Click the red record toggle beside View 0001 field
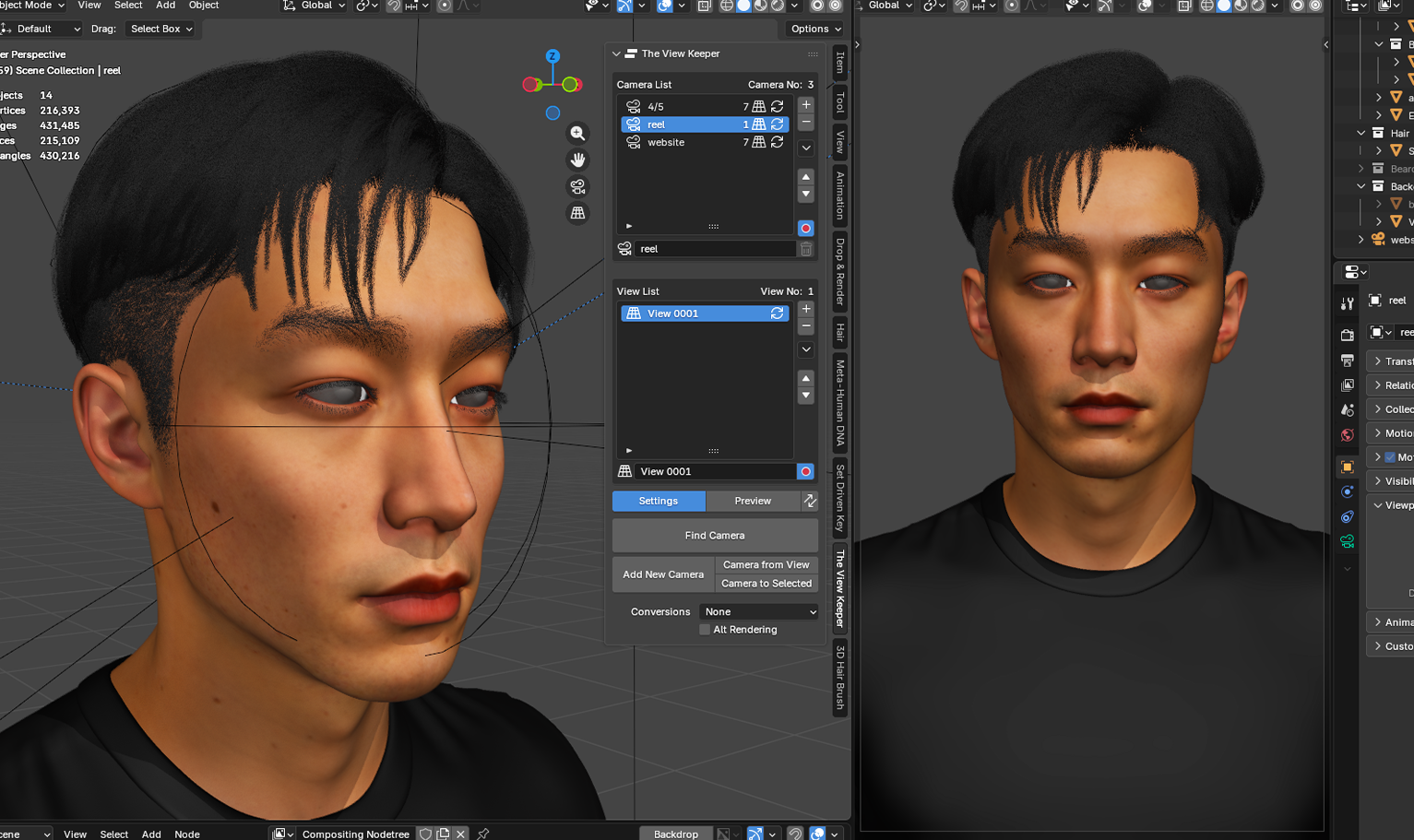 tap(804, 471)
